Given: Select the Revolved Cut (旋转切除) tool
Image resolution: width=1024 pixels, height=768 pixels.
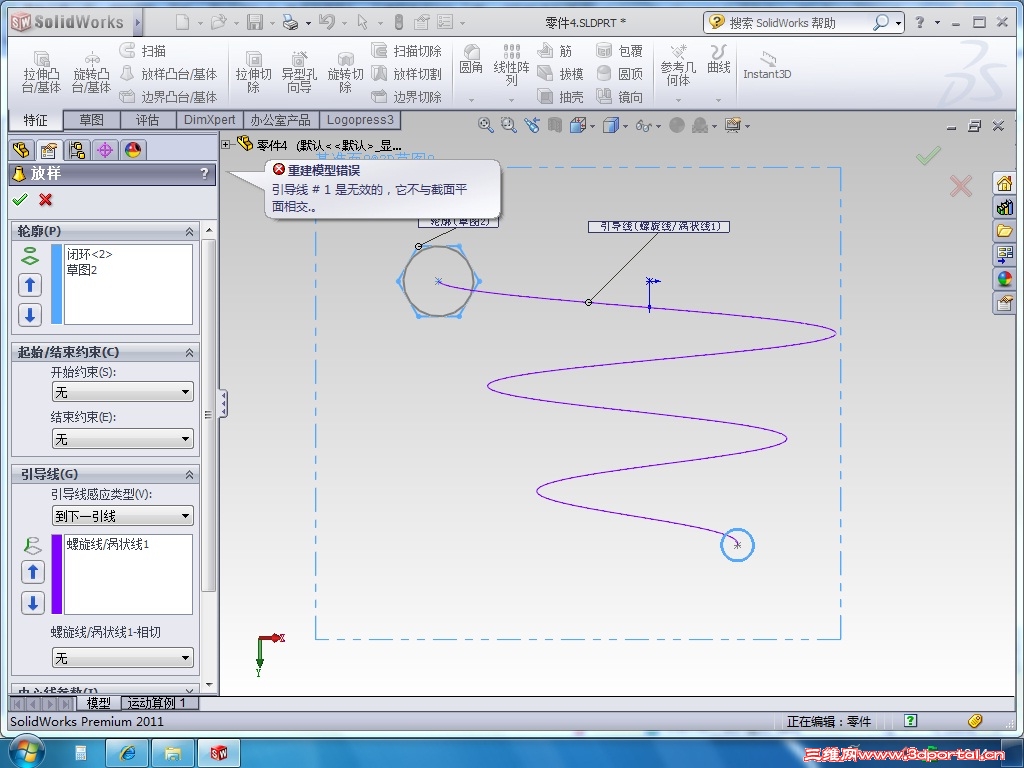Looking at the screenshot, I should point(345,72).
